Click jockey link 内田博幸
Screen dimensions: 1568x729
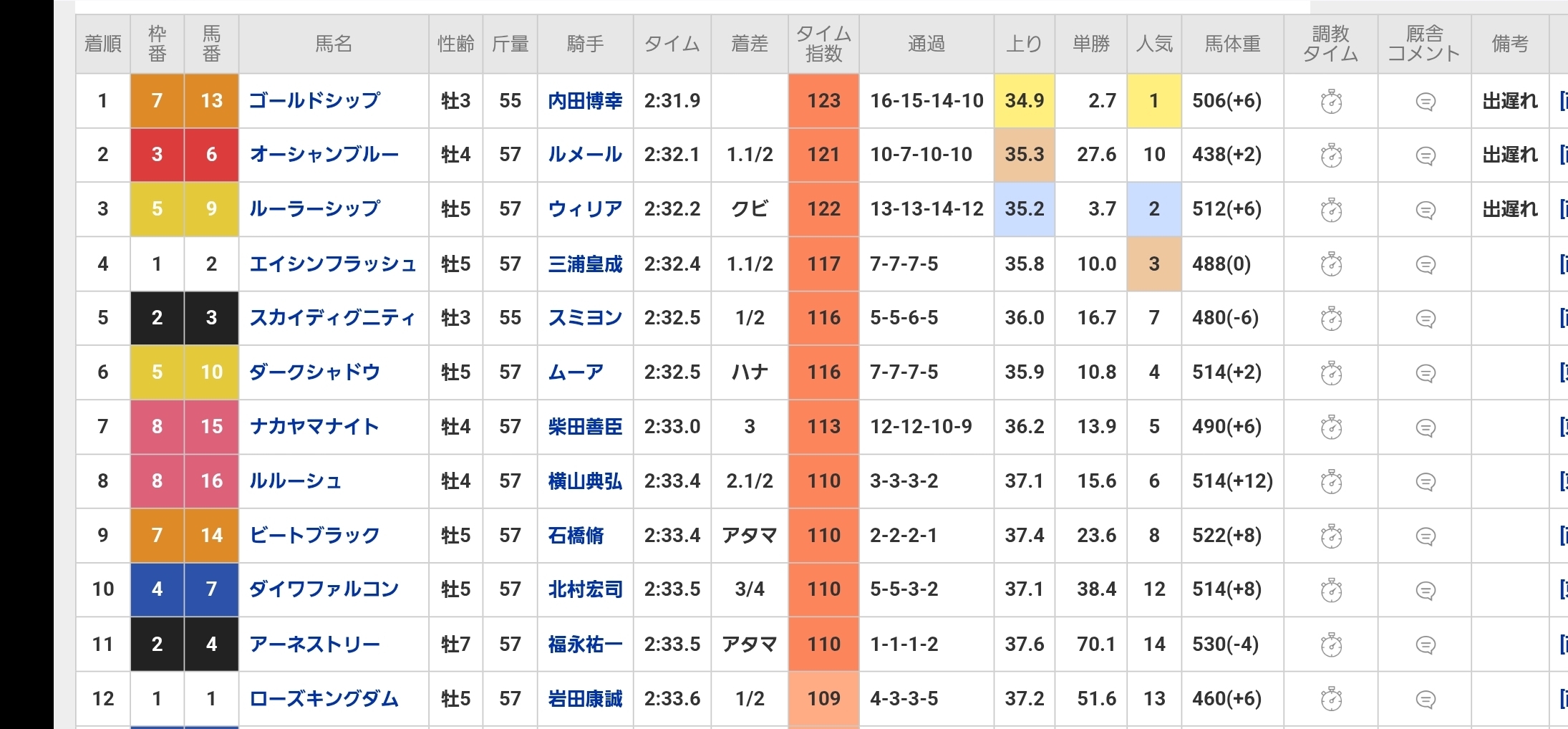585,101
